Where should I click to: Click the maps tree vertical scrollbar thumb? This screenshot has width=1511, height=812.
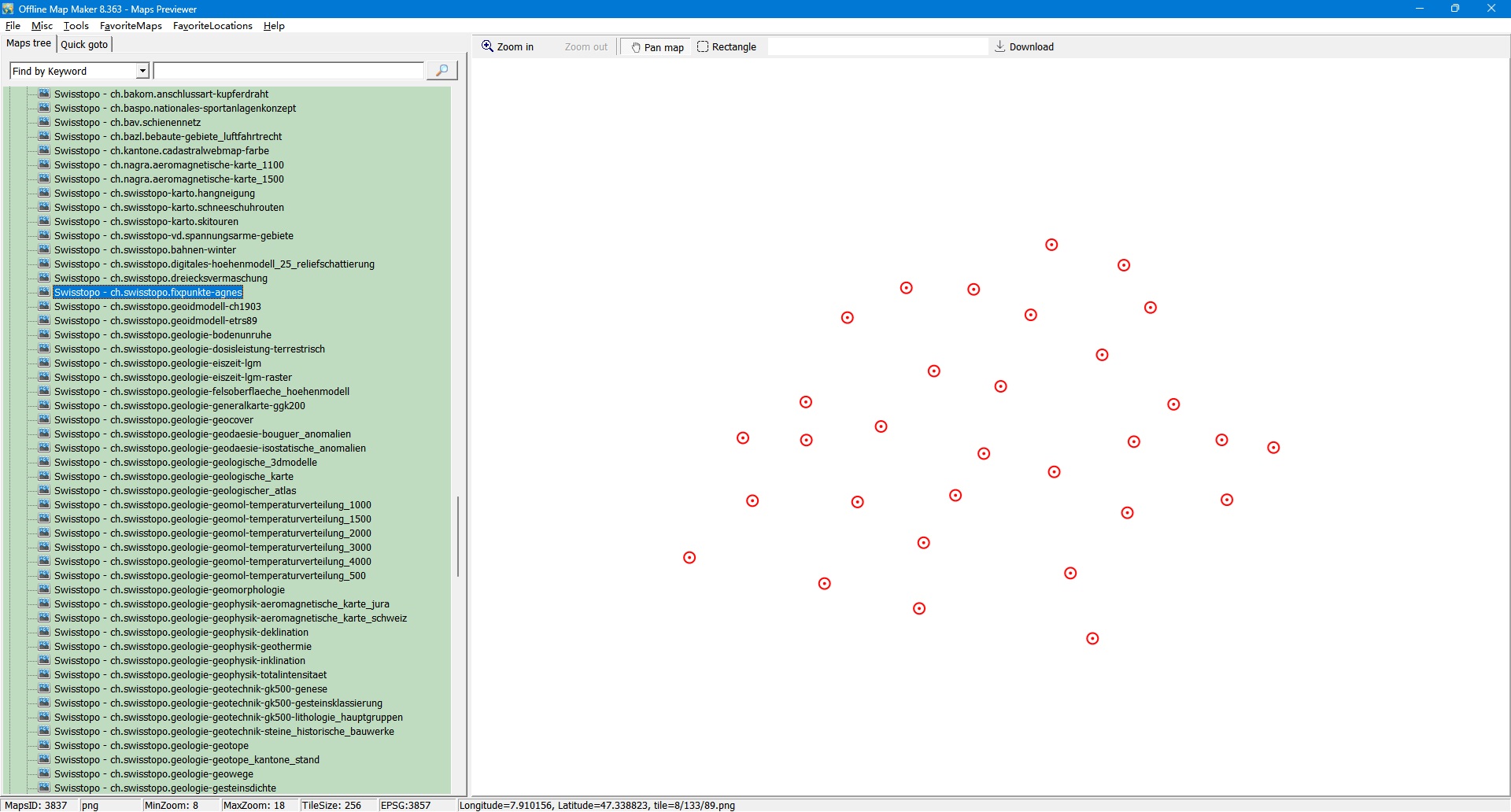457,535
